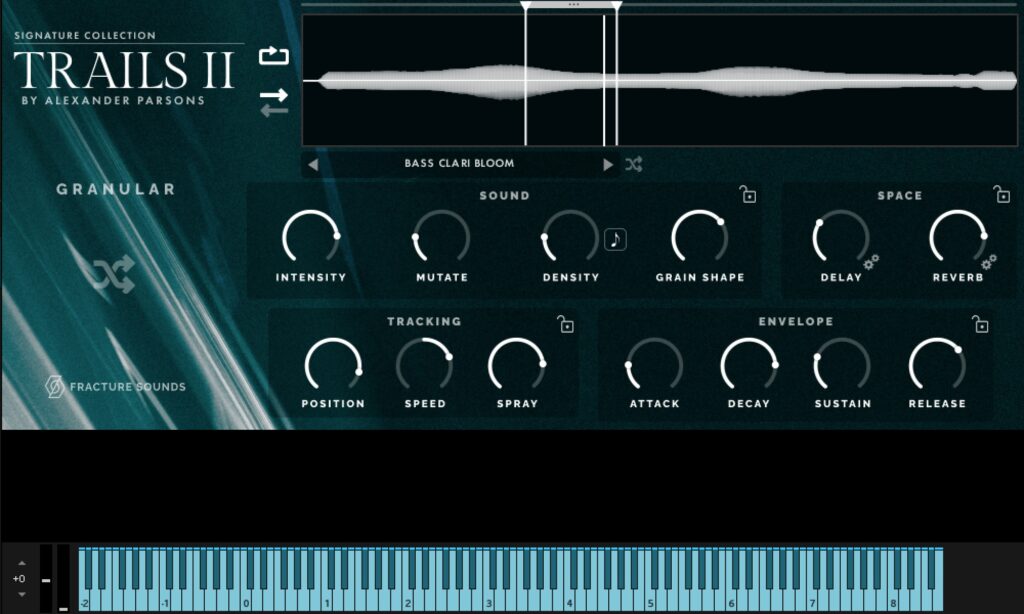Click the GRANULAR label

tap(116, 189)
